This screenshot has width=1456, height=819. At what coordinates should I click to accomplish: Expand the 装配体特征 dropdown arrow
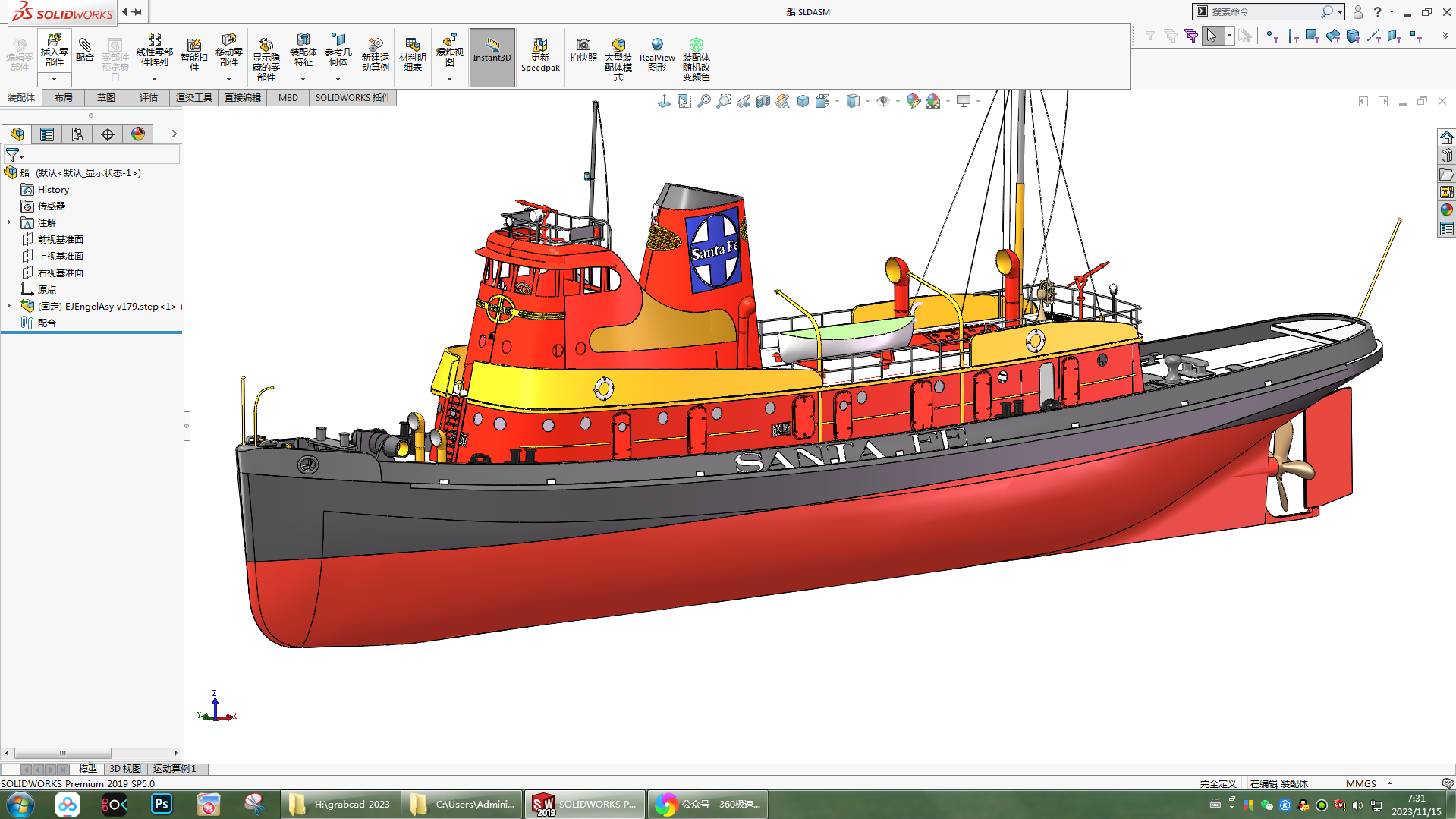tap(303, 79)
